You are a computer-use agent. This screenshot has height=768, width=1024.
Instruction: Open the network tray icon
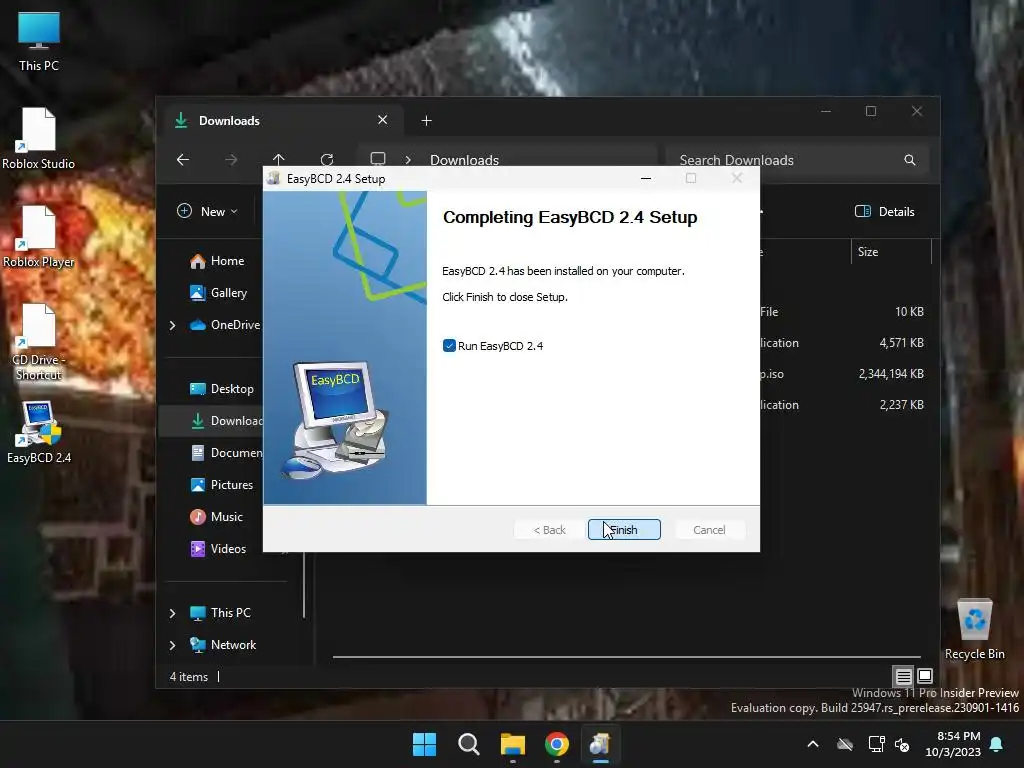(x=876, y=744)
